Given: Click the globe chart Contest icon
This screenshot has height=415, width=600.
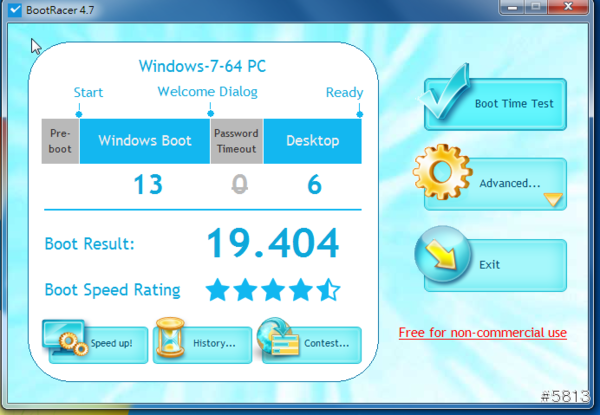Looking at the screenshot, I should point(278,337).
